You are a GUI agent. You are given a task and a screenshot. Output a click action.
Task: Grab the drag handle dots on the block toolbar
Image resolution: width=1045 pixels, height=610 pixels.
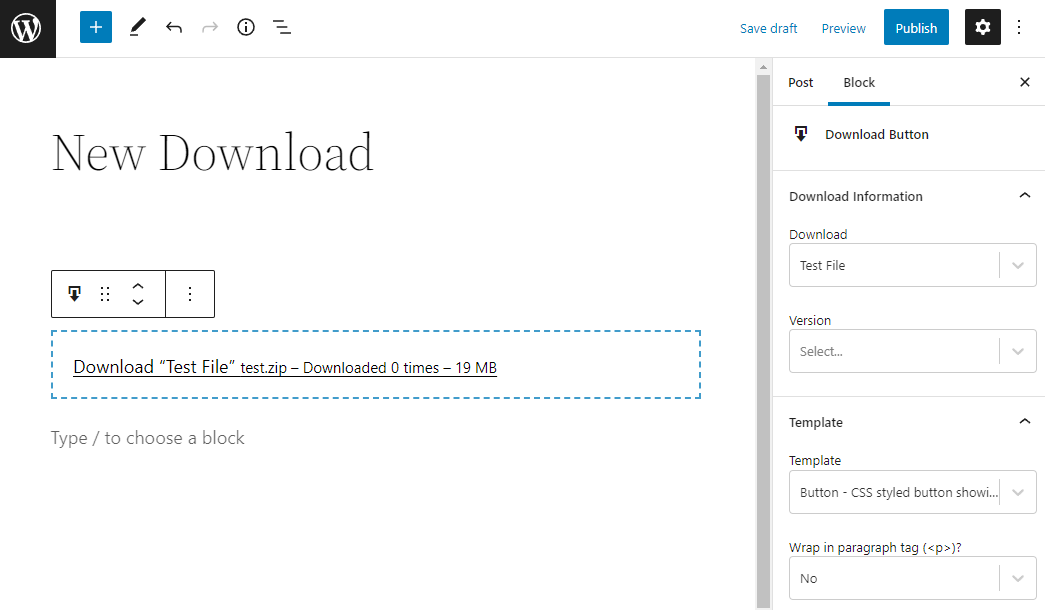coord(105,293)
